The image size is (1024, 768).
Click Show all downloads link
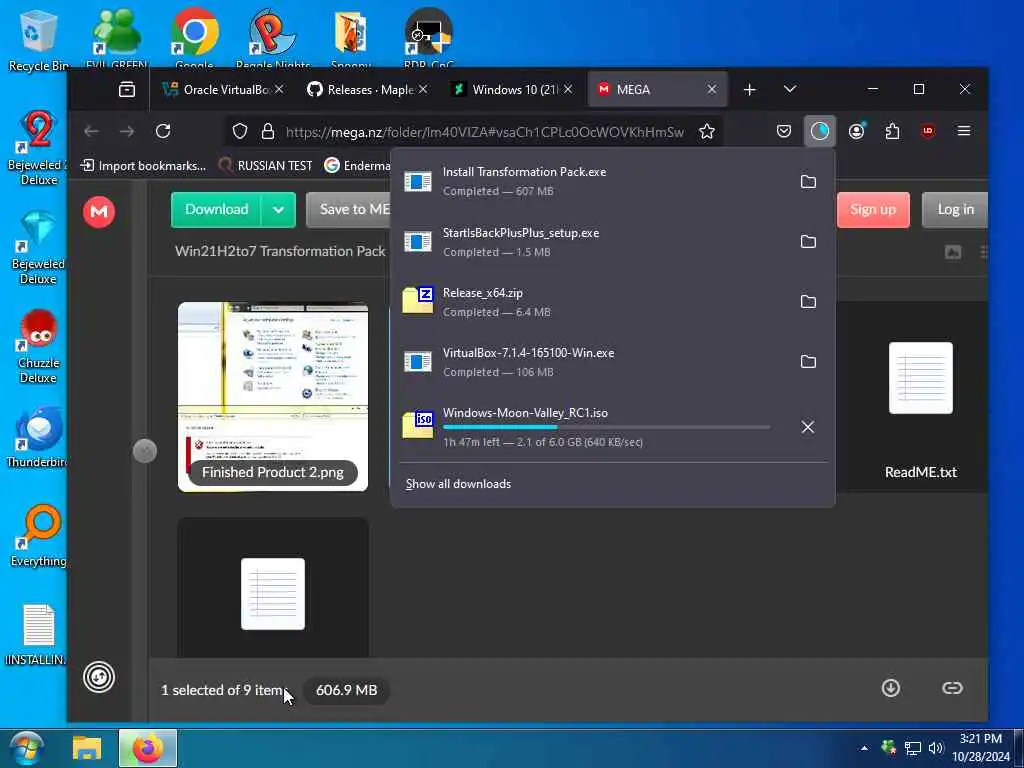click(x=458, y=484)
